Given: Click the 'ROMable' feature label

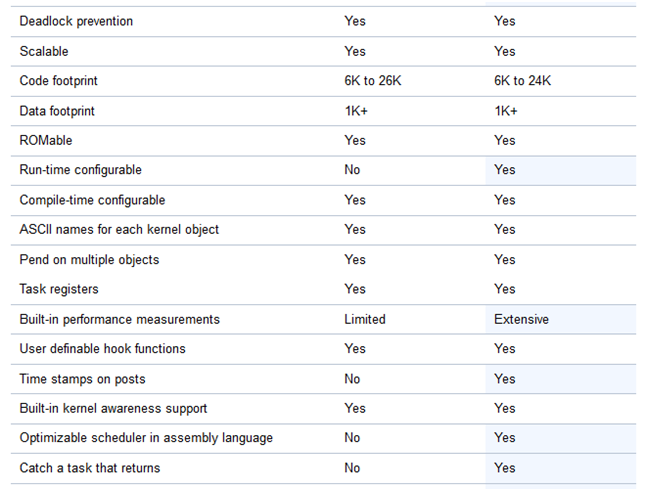Looking at the screenshot, I should 46,140.
